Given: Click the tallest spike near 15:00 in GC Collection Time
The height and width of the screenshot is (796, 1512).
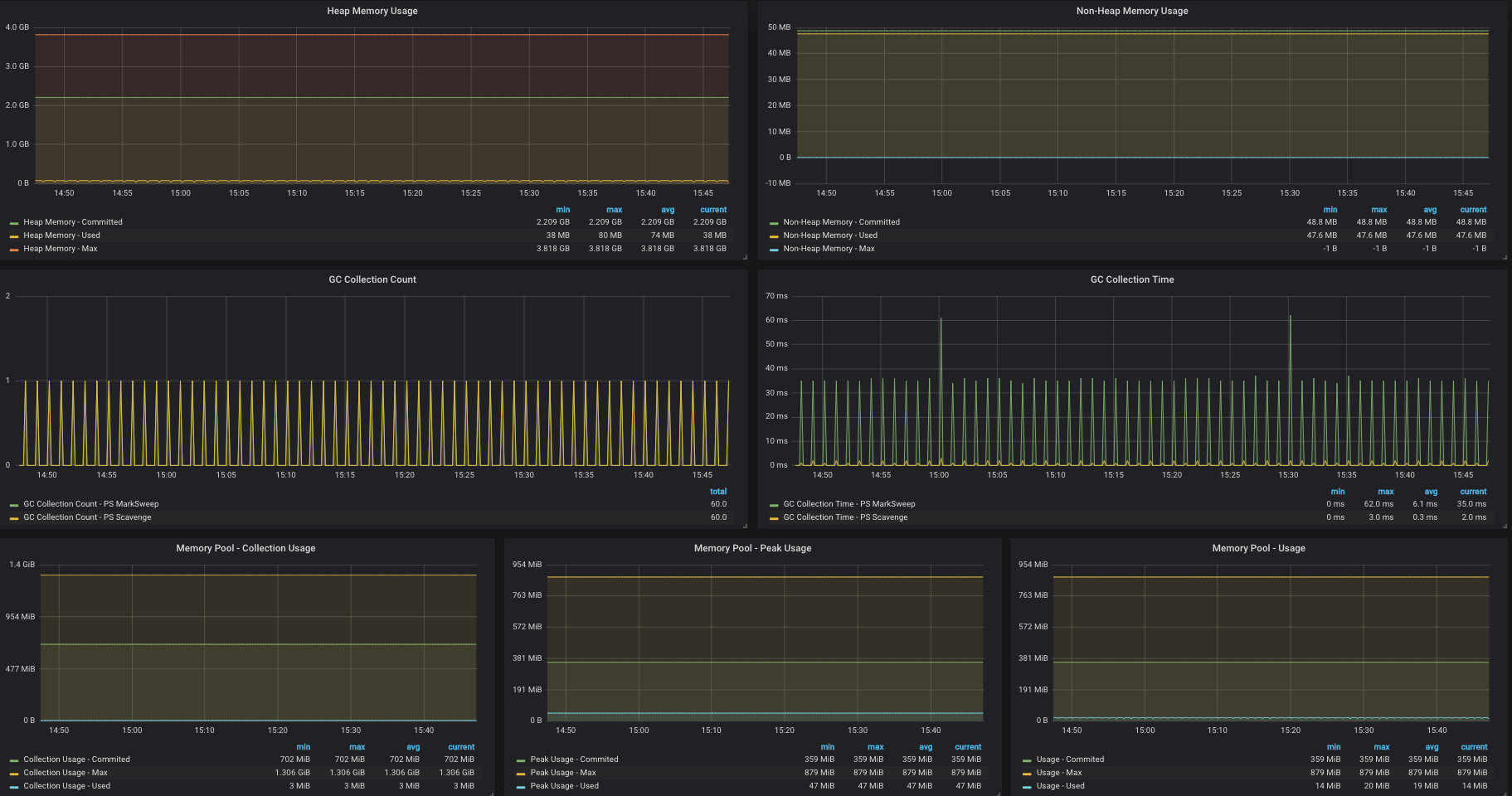Looking at the screenshot, I should 941,320.
